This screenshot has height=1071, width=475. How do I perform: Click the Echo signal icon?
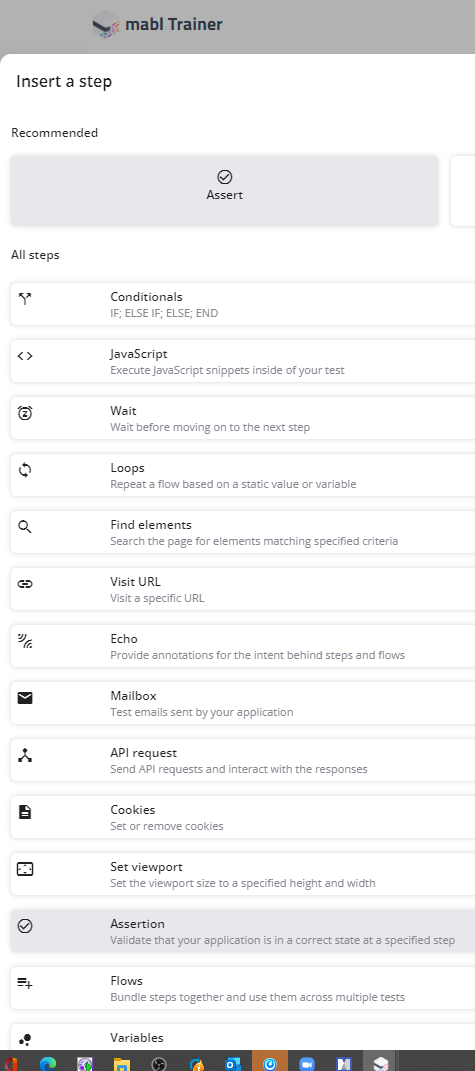point(25,641)
